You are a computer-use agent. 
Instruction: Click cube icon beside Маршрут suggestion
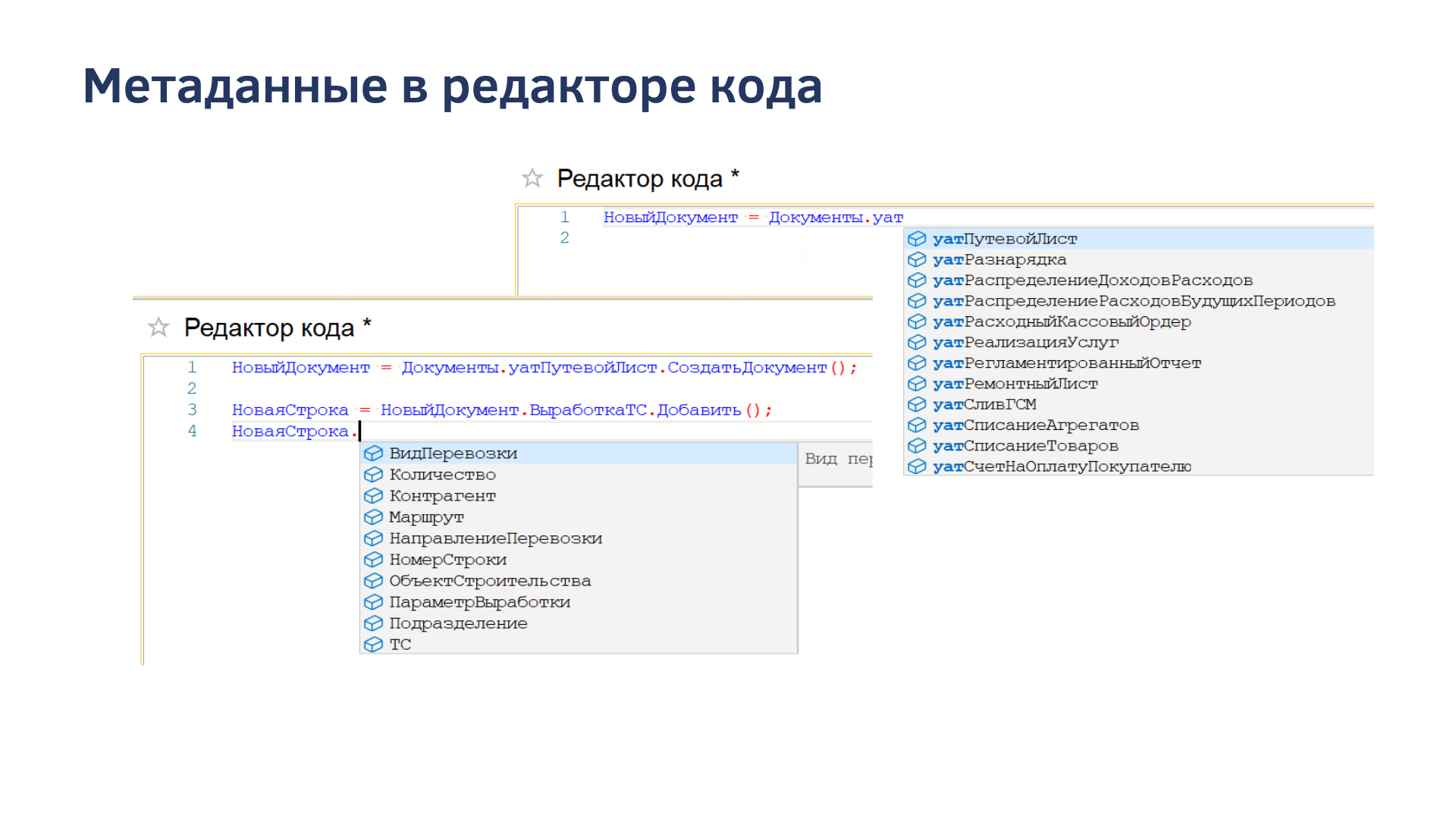point(373,517)
